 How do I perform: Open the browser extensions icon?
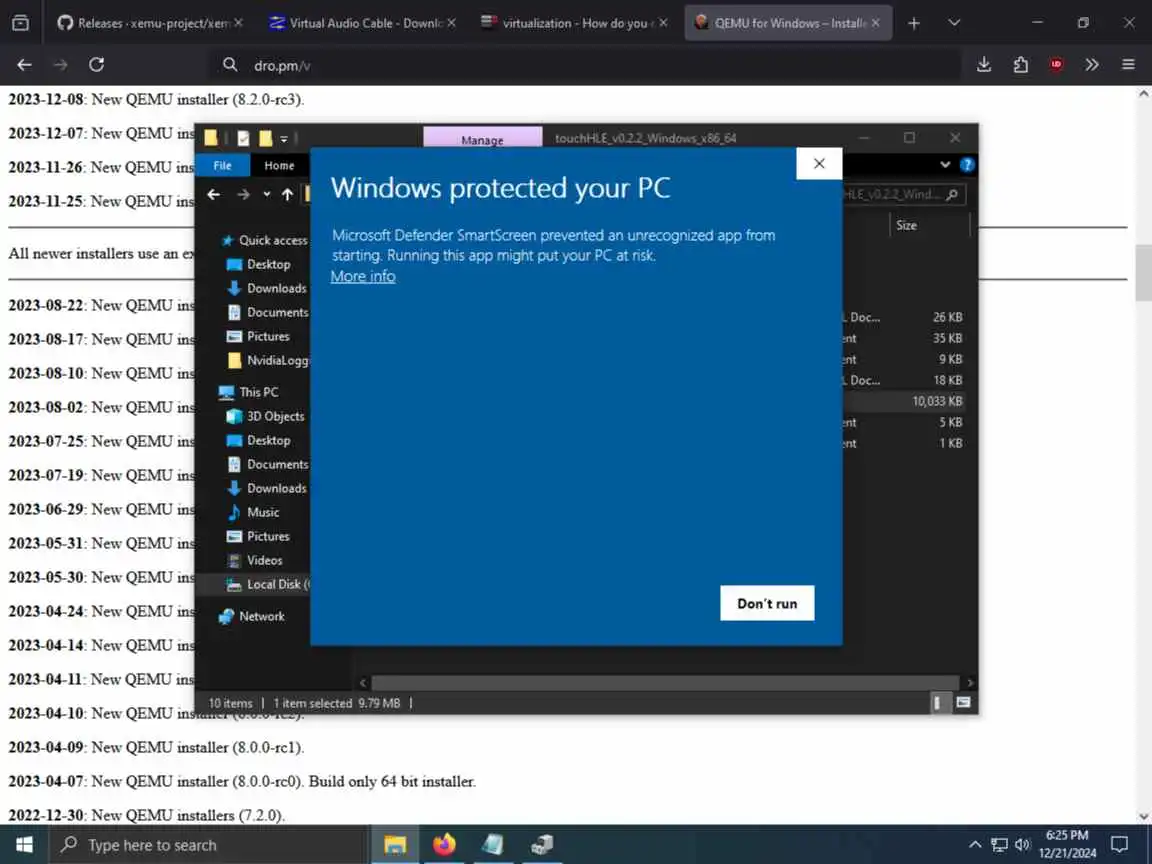tap(1020, 65)
